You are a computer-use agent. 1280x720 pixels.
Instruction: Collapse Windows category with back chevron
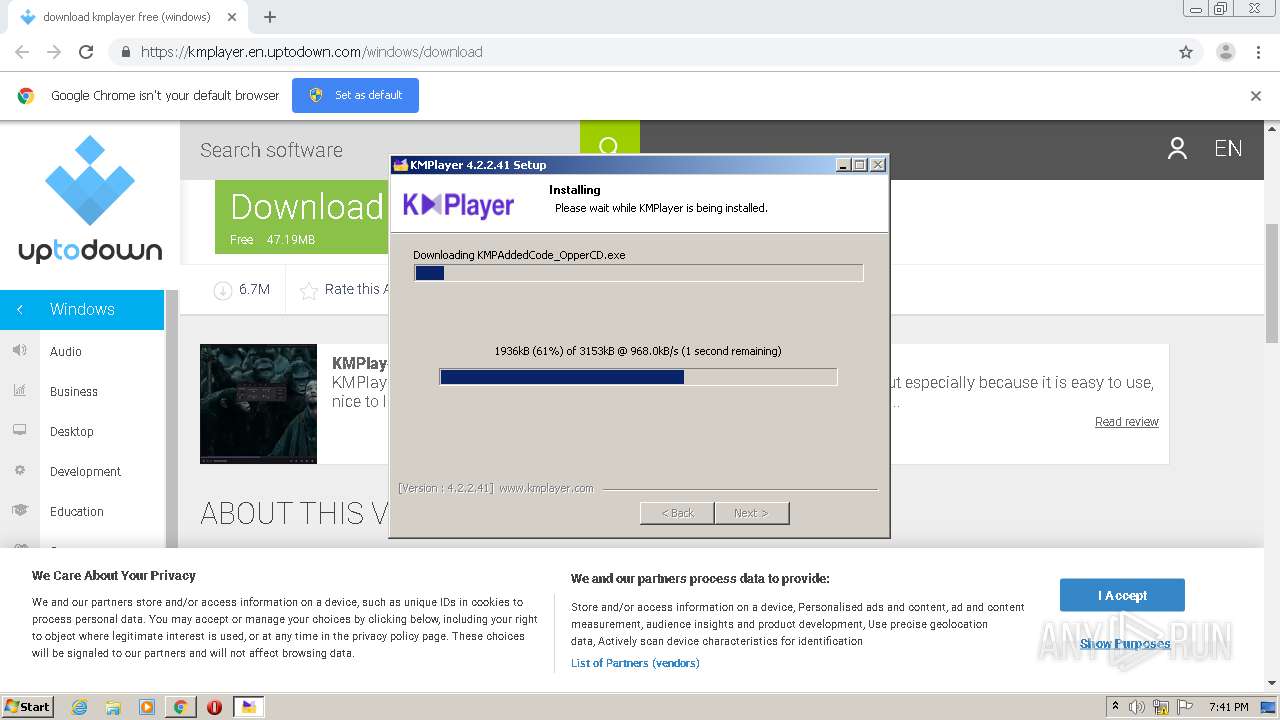point(20,309)
